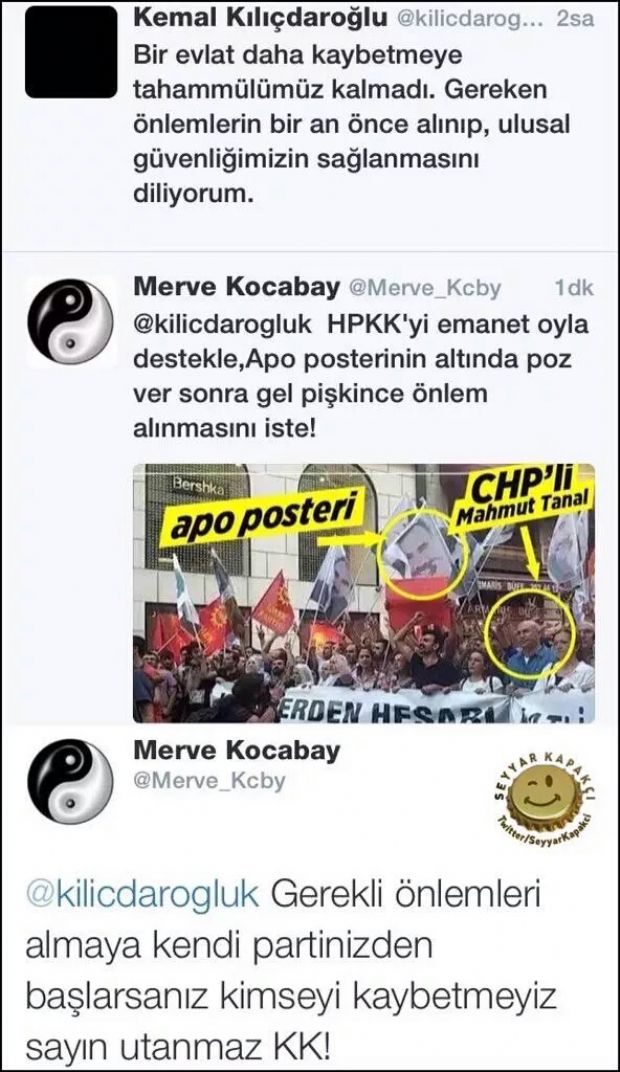Open the @kilicdarogluk mention before HPKK'yi
Image resolution: width=620 pixels, height=1072 pixels.
(x=222, y=324)
